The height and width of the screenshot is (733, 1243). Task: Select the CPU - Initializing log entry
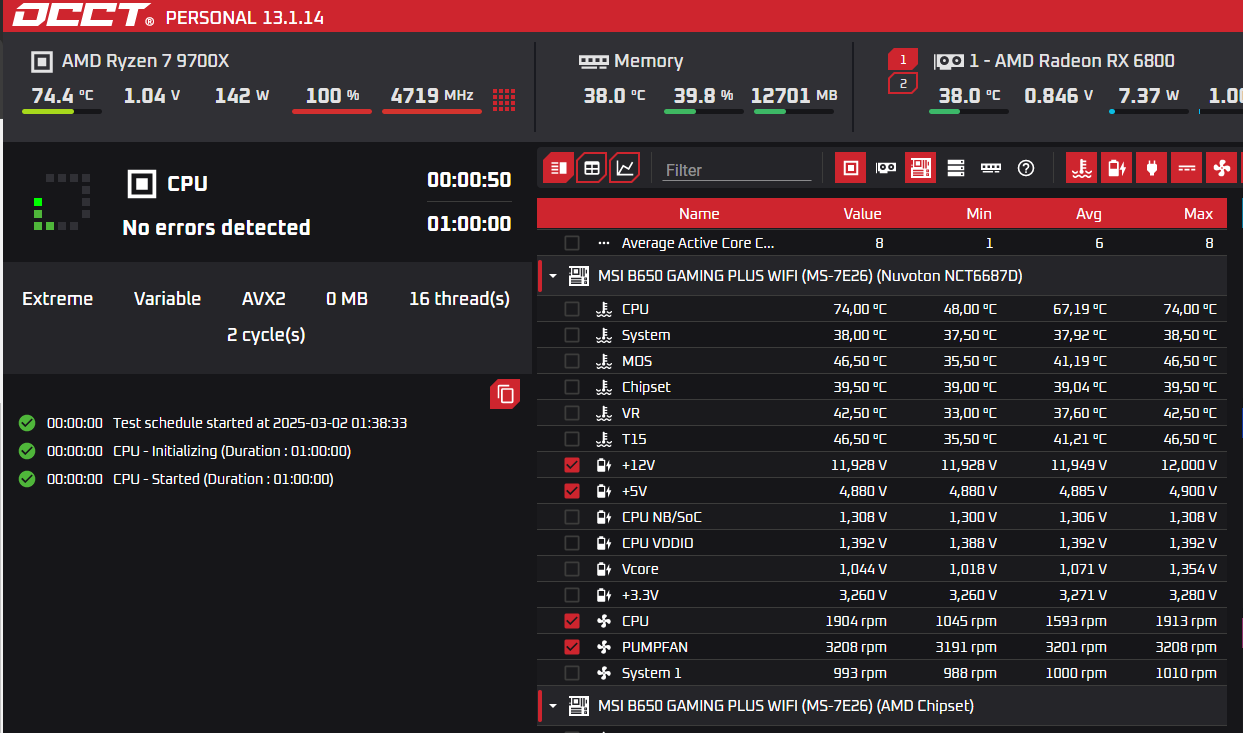click(199, 451)
